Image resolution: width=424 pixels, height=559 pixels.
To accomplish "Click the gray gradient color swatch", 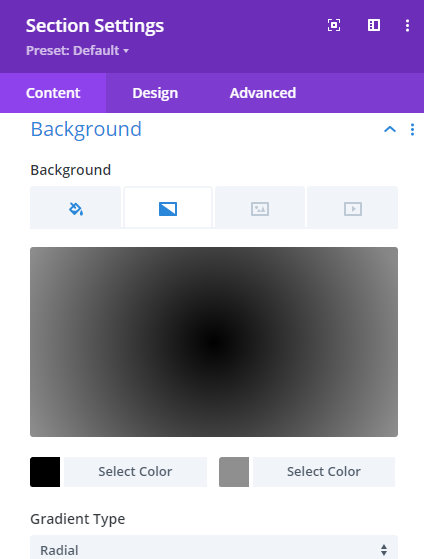I will pyautogui.click(x=234, y=472).
